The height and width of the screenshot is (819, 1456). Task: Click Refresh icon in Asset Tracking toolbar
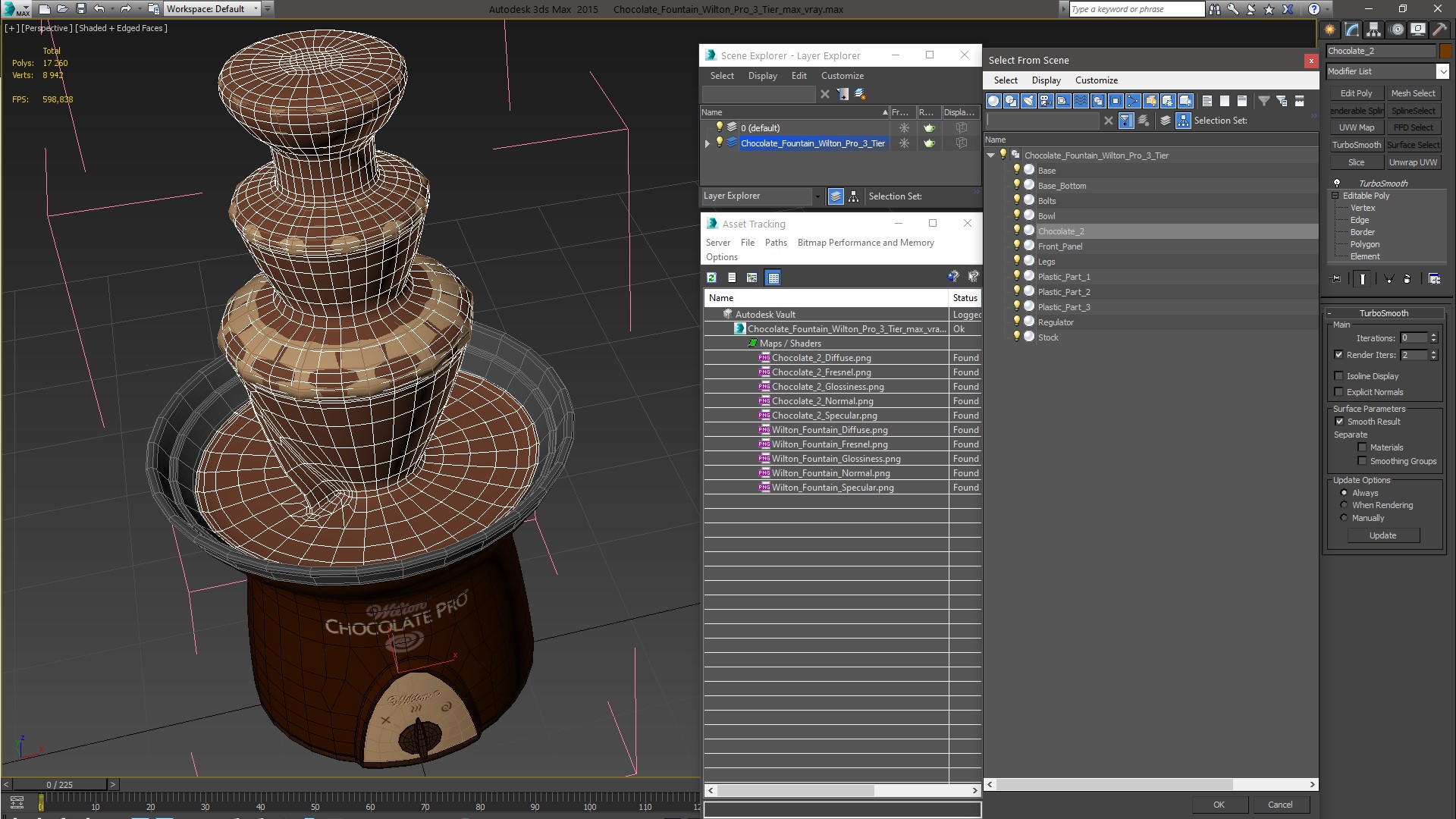click(712, 278)
